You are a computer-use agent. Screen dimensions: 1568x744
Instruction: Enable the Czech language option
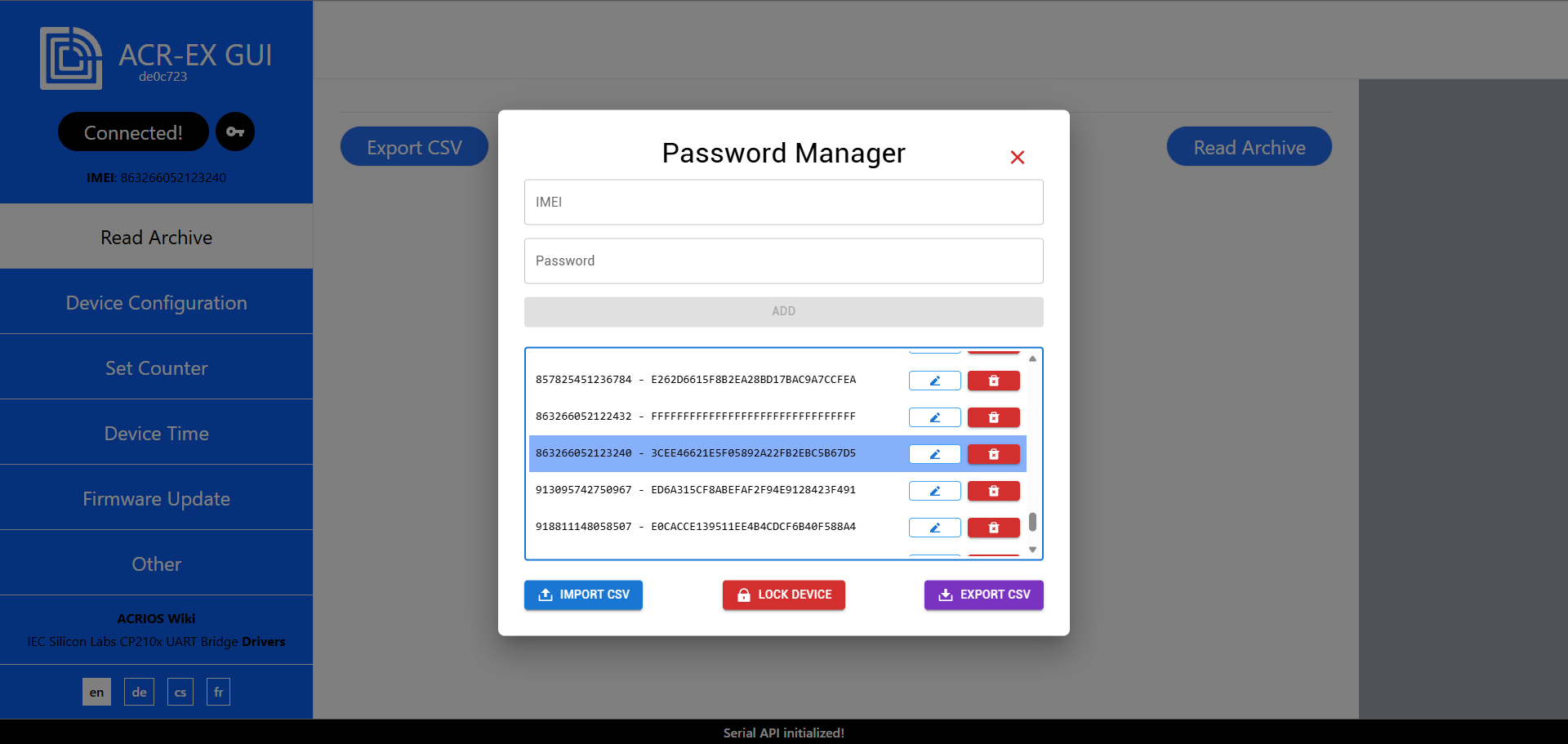coord(180,692)
